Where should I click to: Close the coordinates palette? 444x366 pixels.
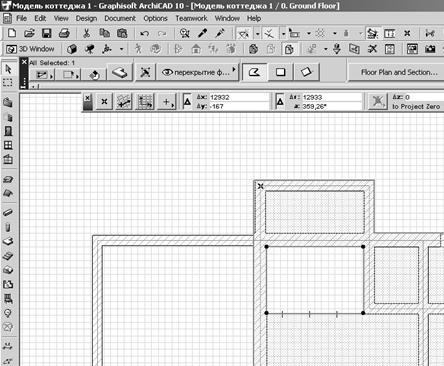87,98
